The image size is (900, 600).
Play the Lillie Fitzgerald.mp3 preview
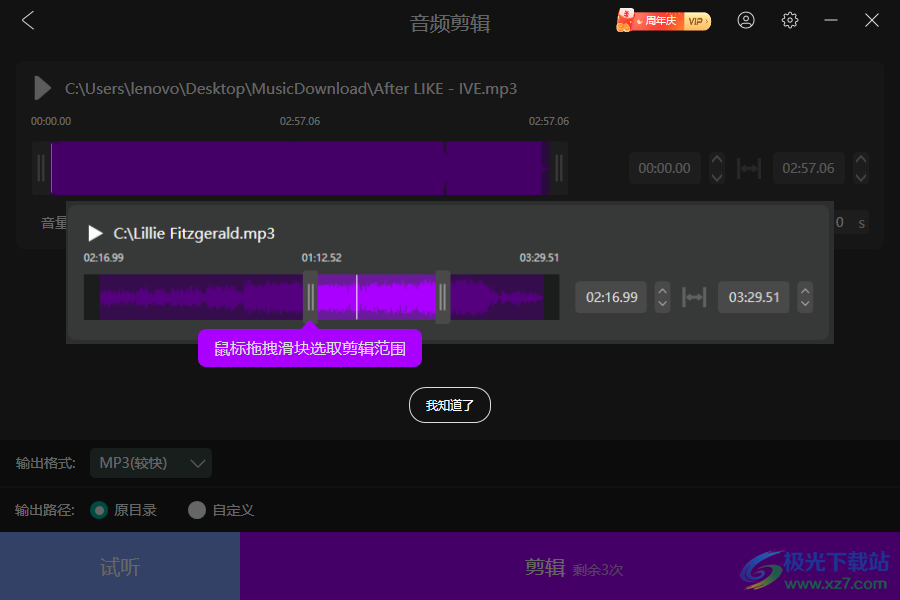[x=95, y=233]
